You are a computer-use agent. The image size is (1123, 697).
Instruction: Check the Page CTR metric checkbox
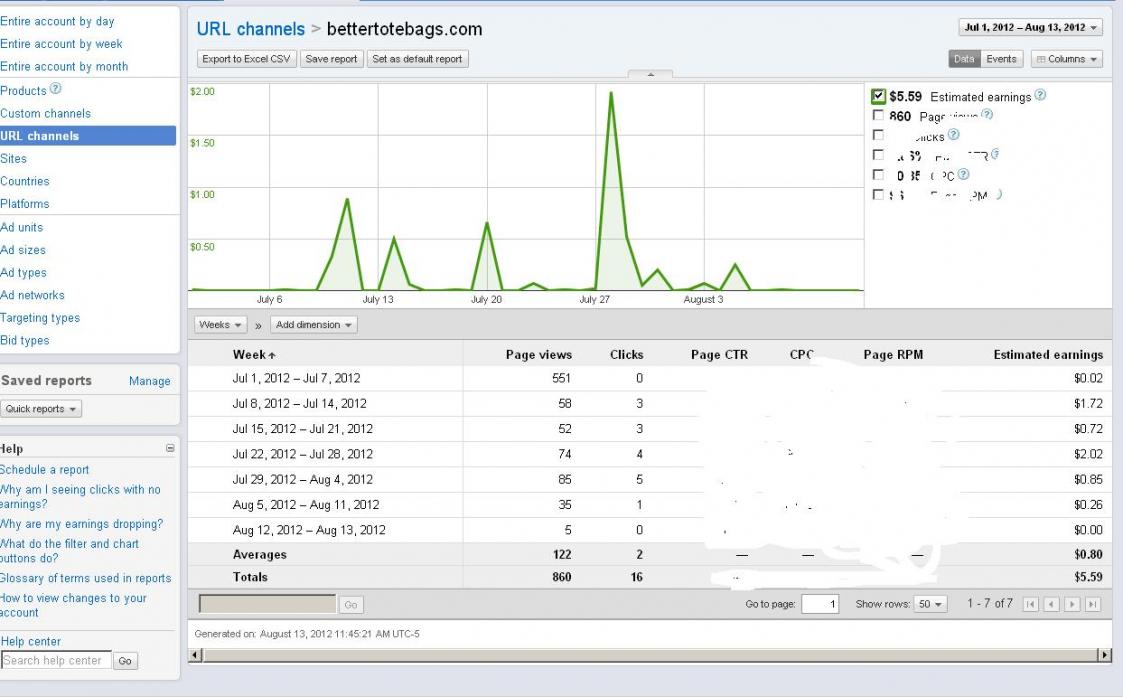(x=878, y=155)
